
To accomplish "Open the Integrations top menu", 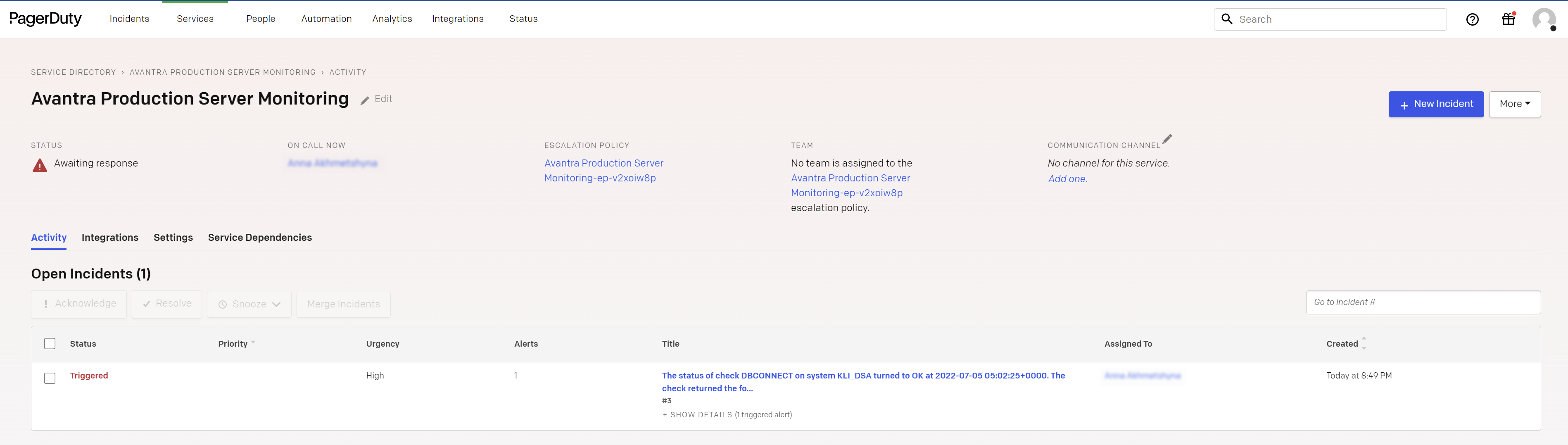I will click(458, 19).
